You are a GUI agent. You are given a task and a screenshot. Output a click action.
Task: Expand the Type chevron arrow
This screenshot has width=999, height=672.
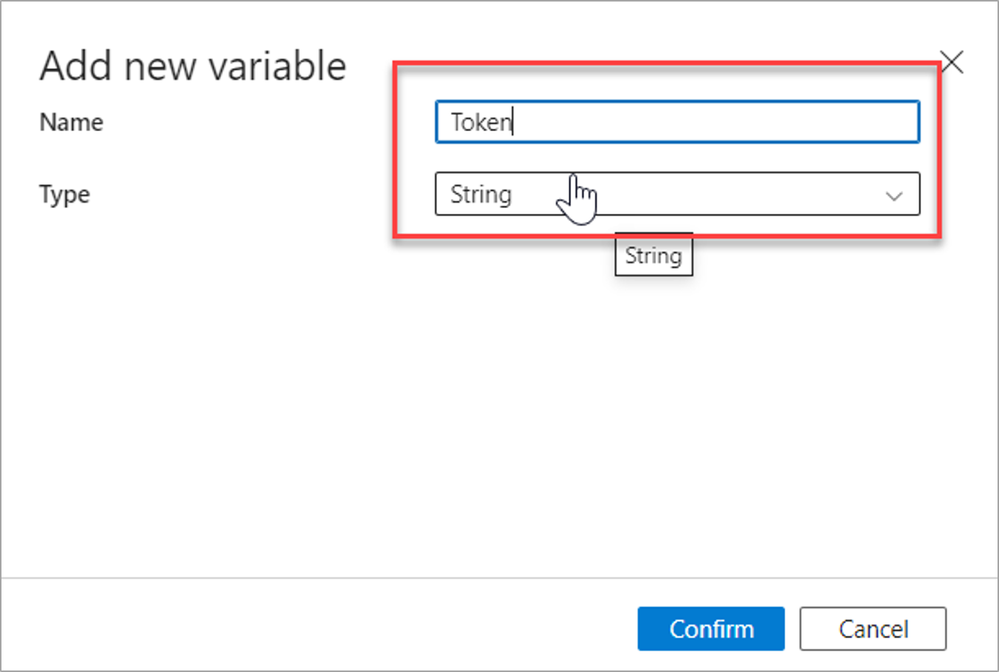click(x=895, y=195)
